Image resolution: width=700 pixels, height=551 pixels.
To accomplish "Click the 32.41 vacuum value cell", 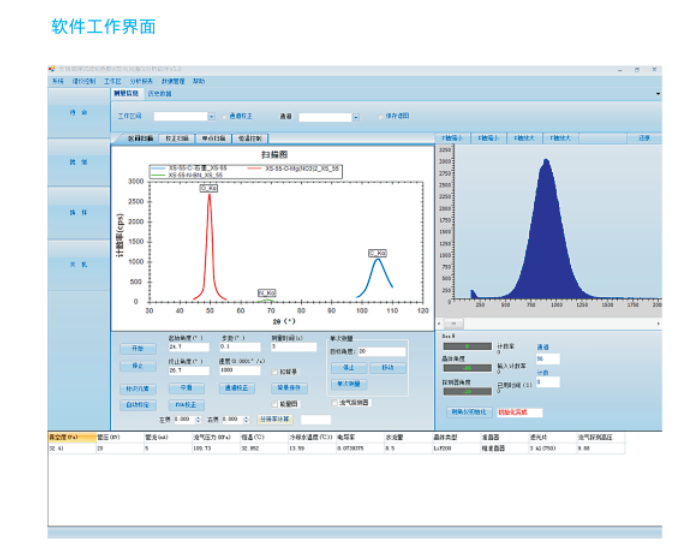I will click(x=72, y=448).
